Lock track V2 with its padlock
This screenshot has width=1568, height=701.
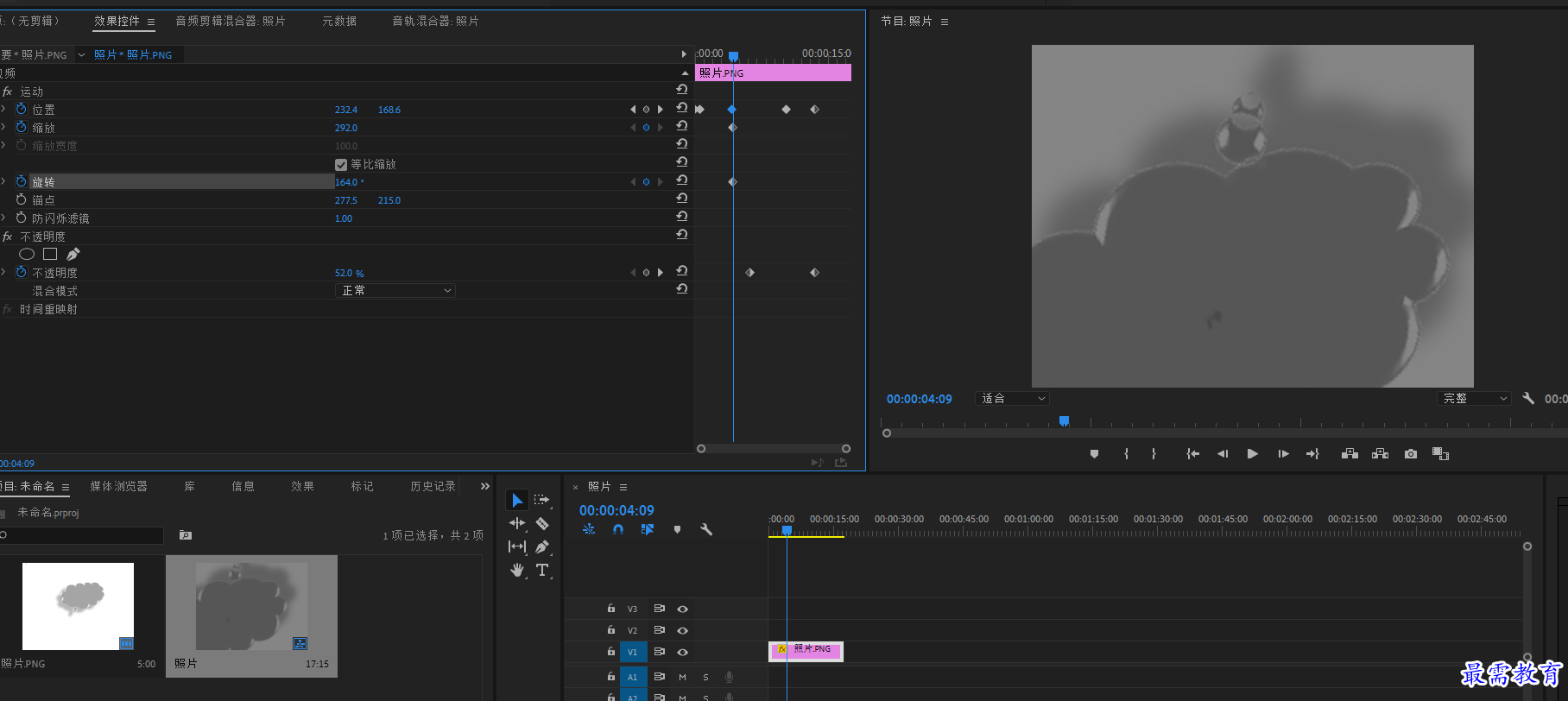pyautogui.click(x=610, y=630)
